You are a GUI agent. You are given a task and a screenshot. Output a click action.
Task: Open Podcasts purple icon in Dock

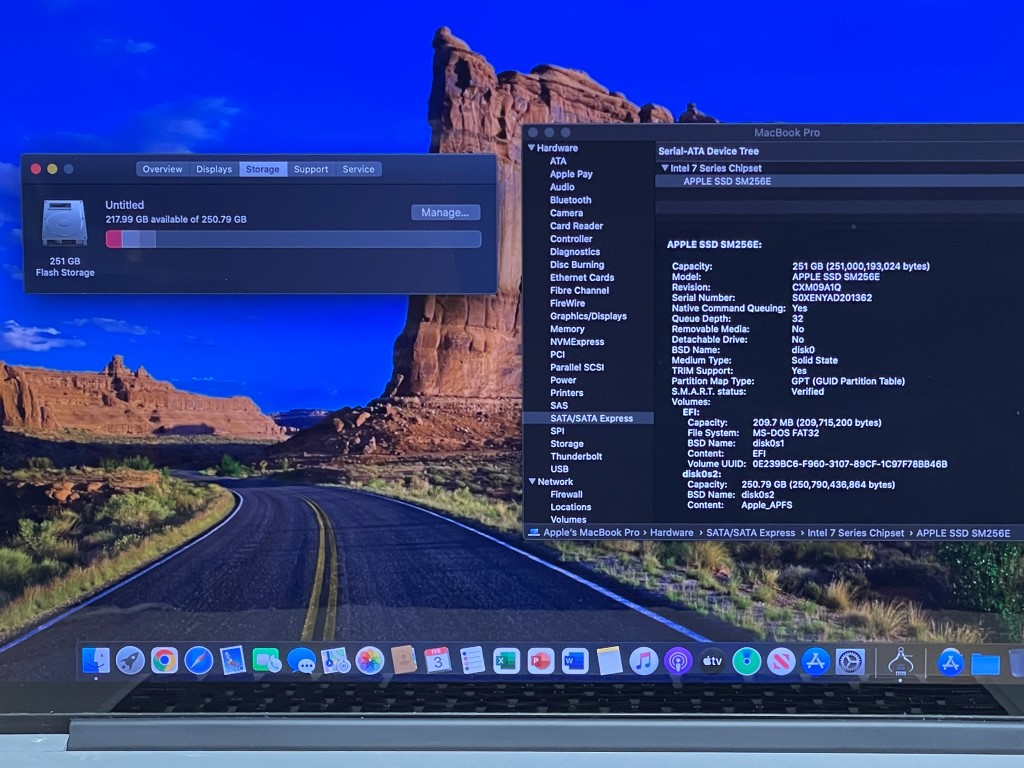(x=678, y=660)
